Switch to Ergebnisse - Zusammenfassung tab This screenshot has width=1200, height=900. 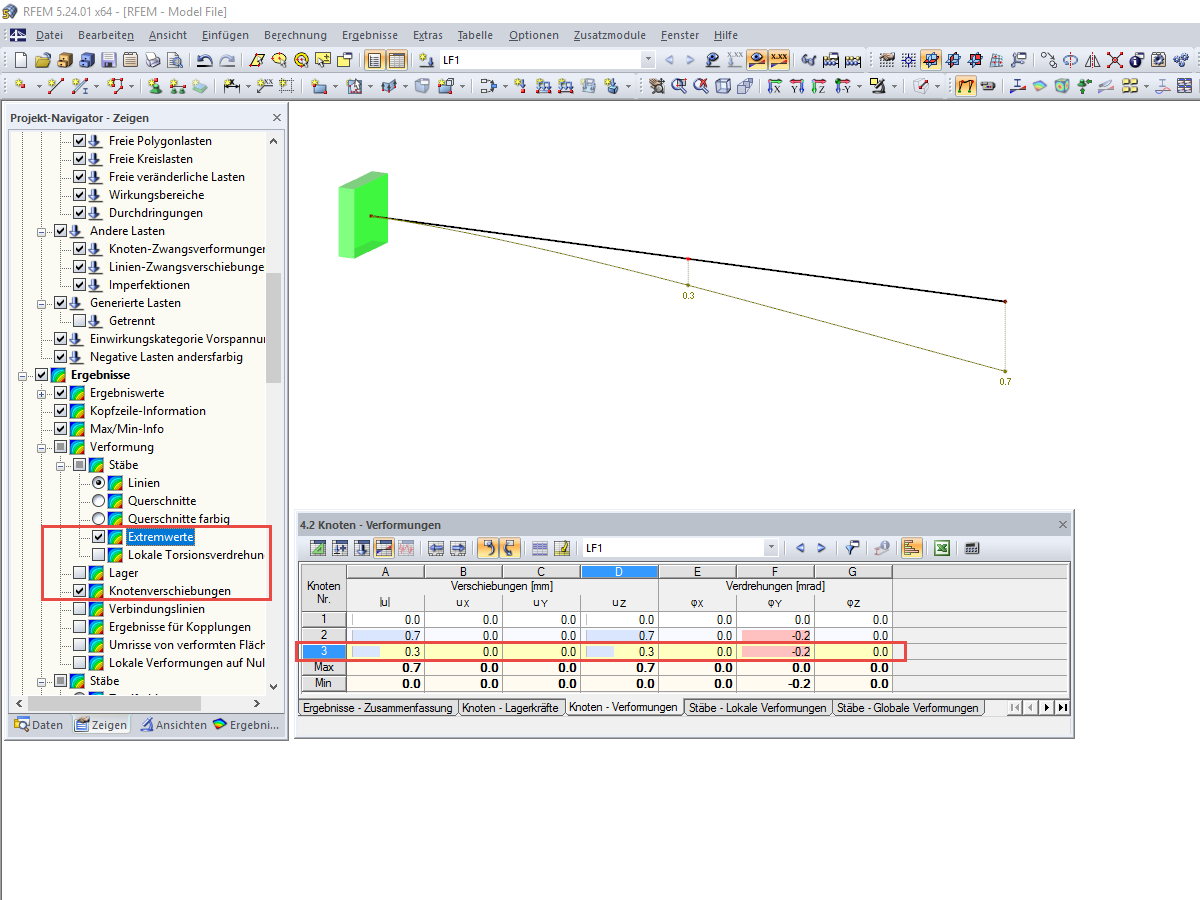coord(378,707)
